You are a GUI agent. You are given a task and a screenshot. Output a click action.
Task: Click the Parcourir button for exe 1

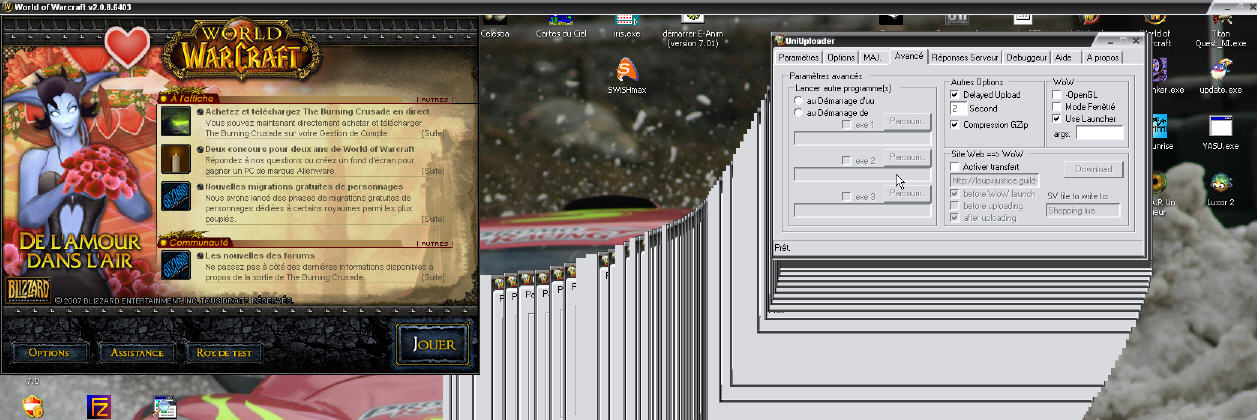point(907,122)
